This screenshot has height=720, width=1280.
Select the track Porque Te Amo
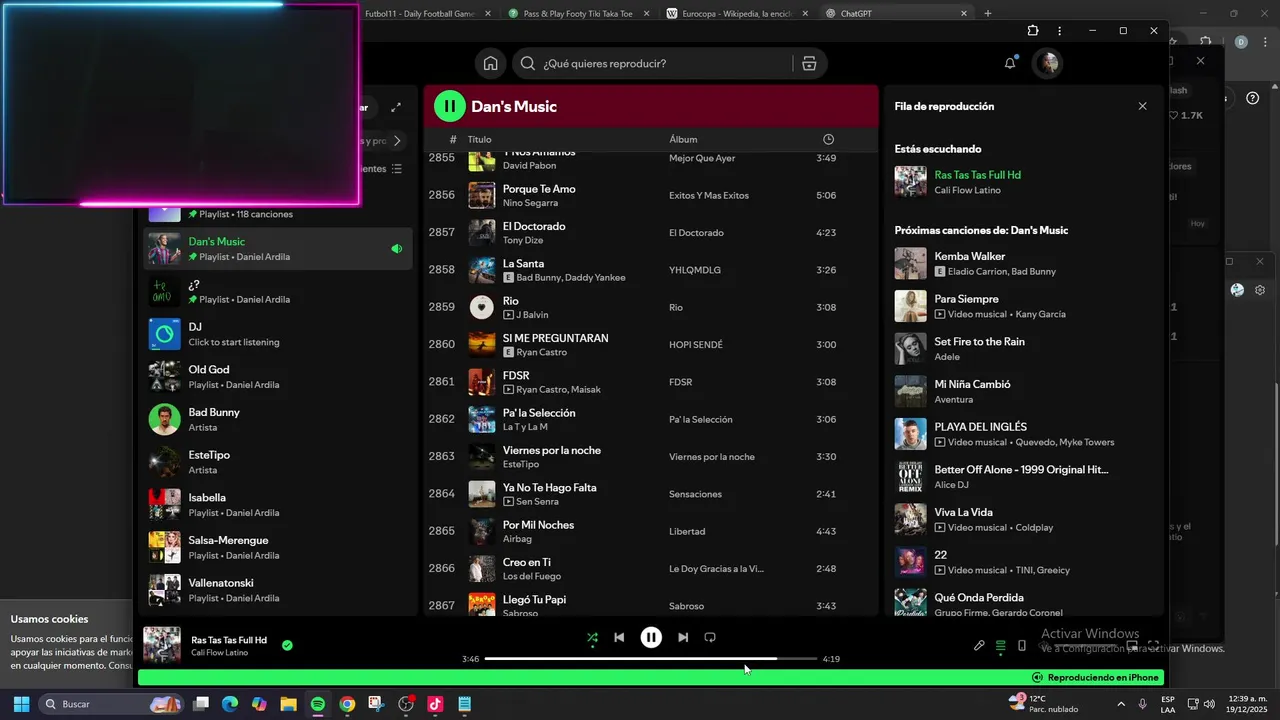tap(651, 195)
